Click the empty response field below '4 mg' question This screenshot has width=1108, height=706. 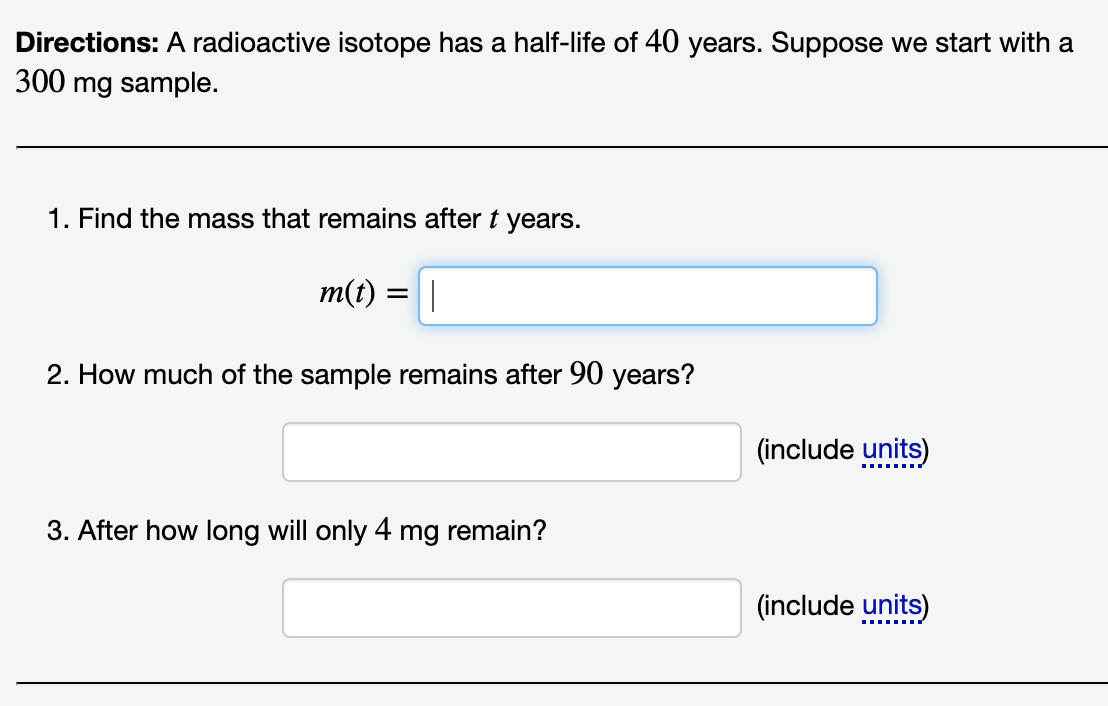tap(511, 607)
